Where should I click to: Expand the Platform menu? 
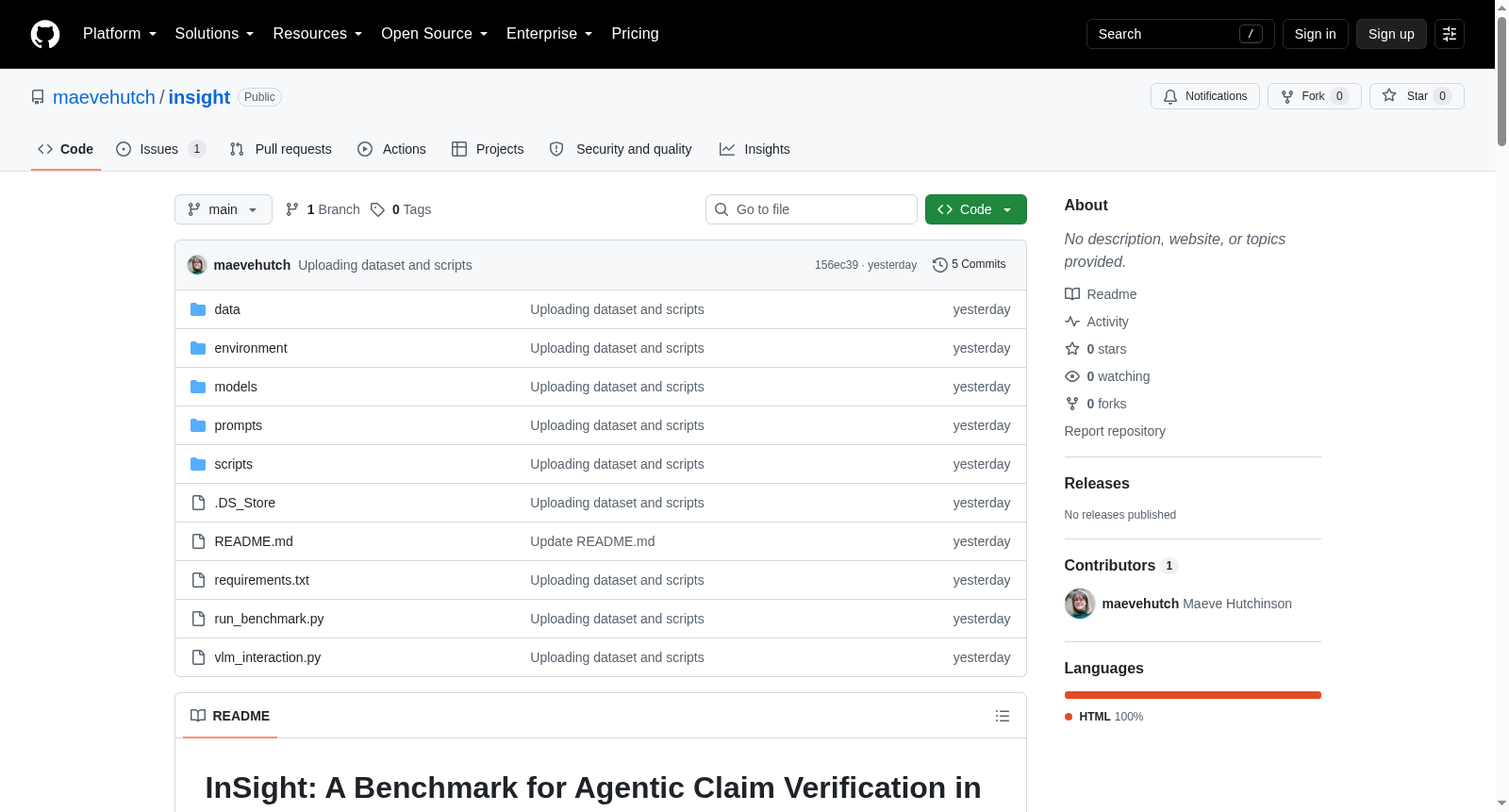(x=120, y=34)
